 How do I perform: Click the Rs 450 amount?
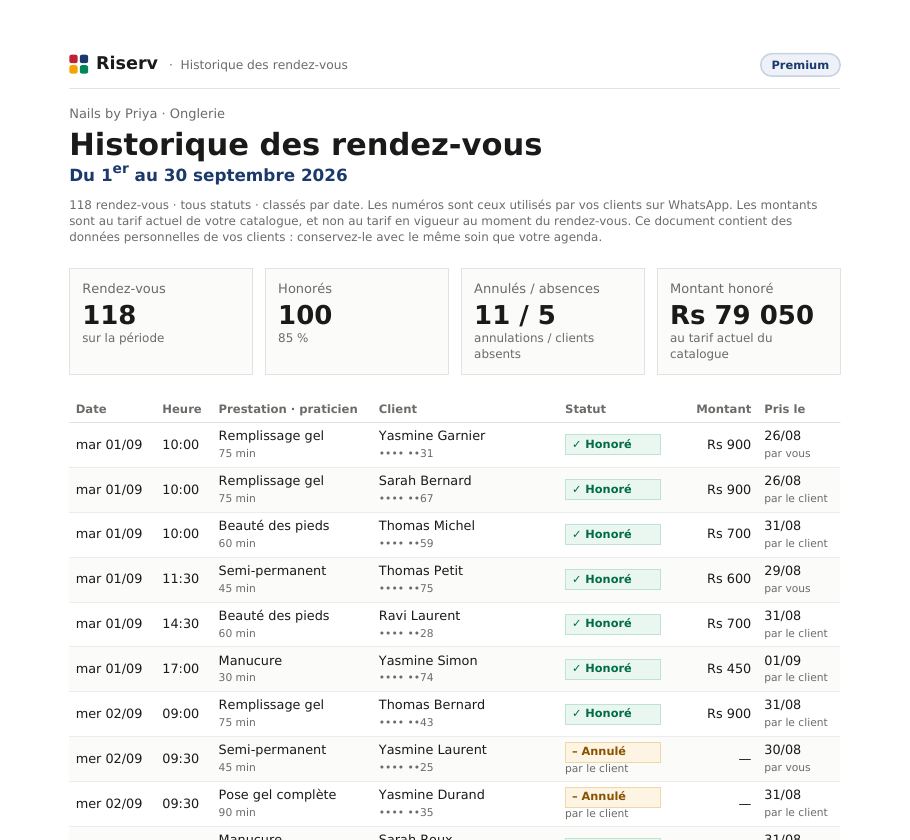coord(728,669)
